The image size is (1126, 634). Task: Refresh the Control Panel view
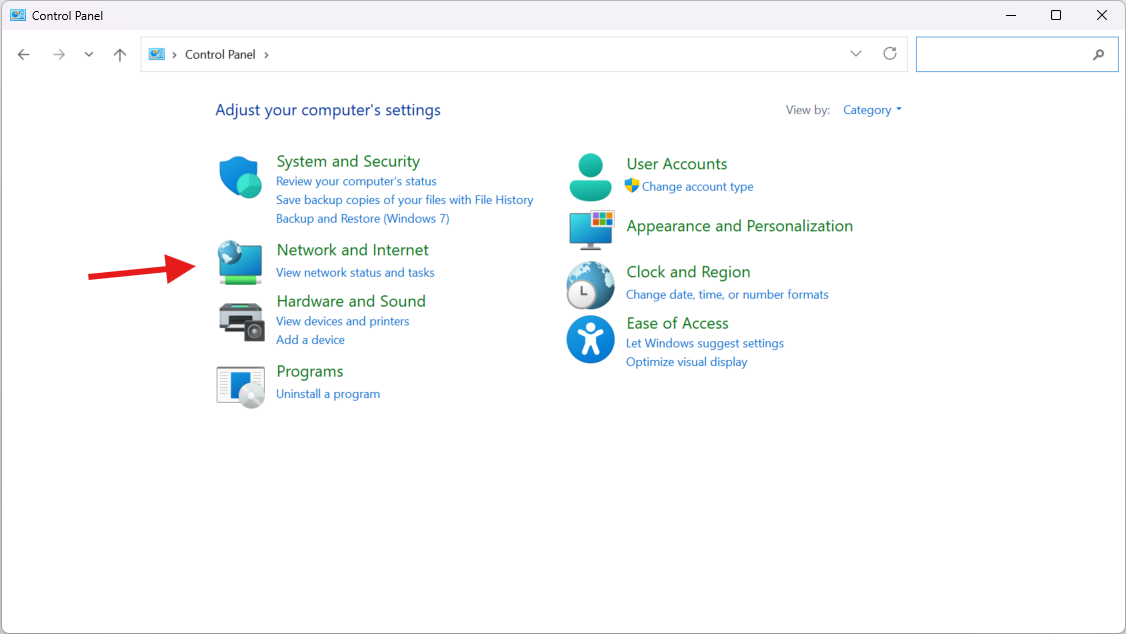point(890,54)
